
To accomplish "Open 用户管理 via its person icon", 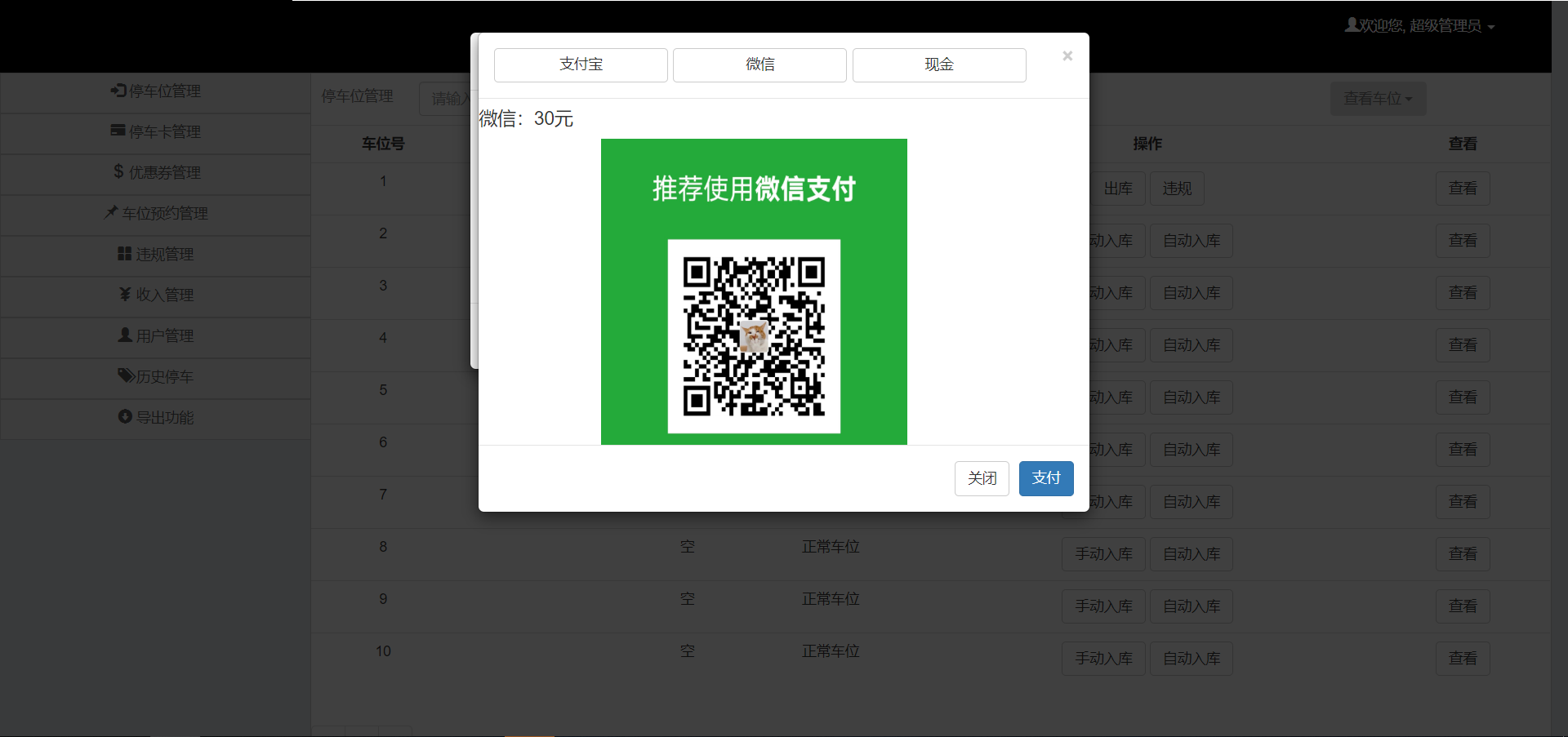I will tap(125, 335).
